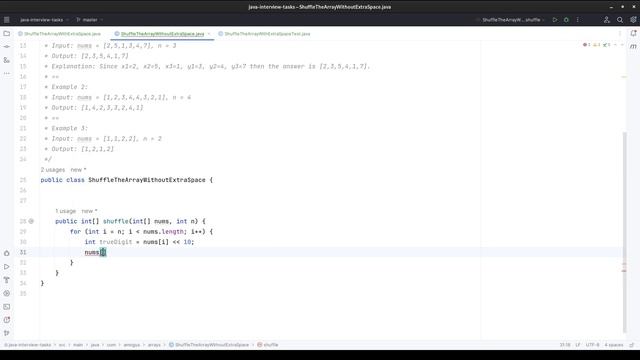Screen dimensions: 640x360
Task: Open java-interview-tasks project dropdown
Action: (x=44, y=20)
